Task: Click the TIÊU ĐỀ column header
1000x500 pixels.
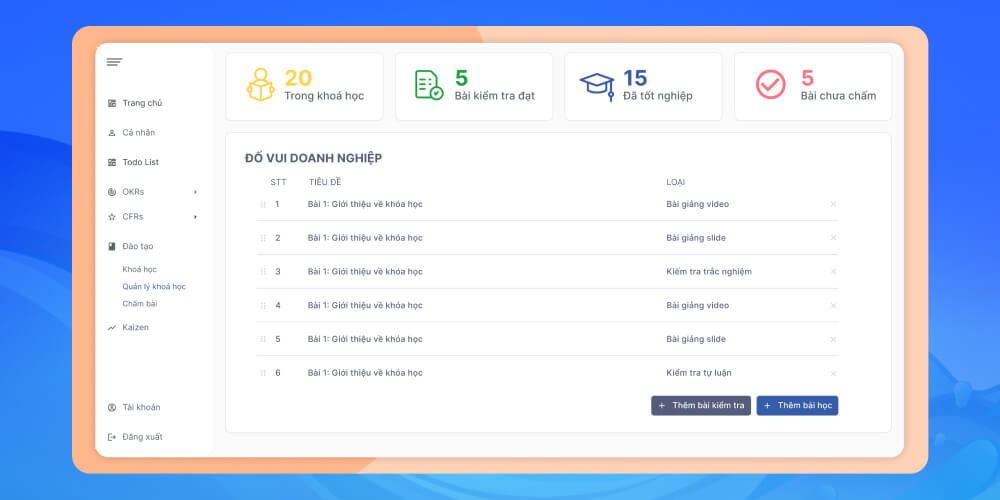Action: click(x=325, y=182)
